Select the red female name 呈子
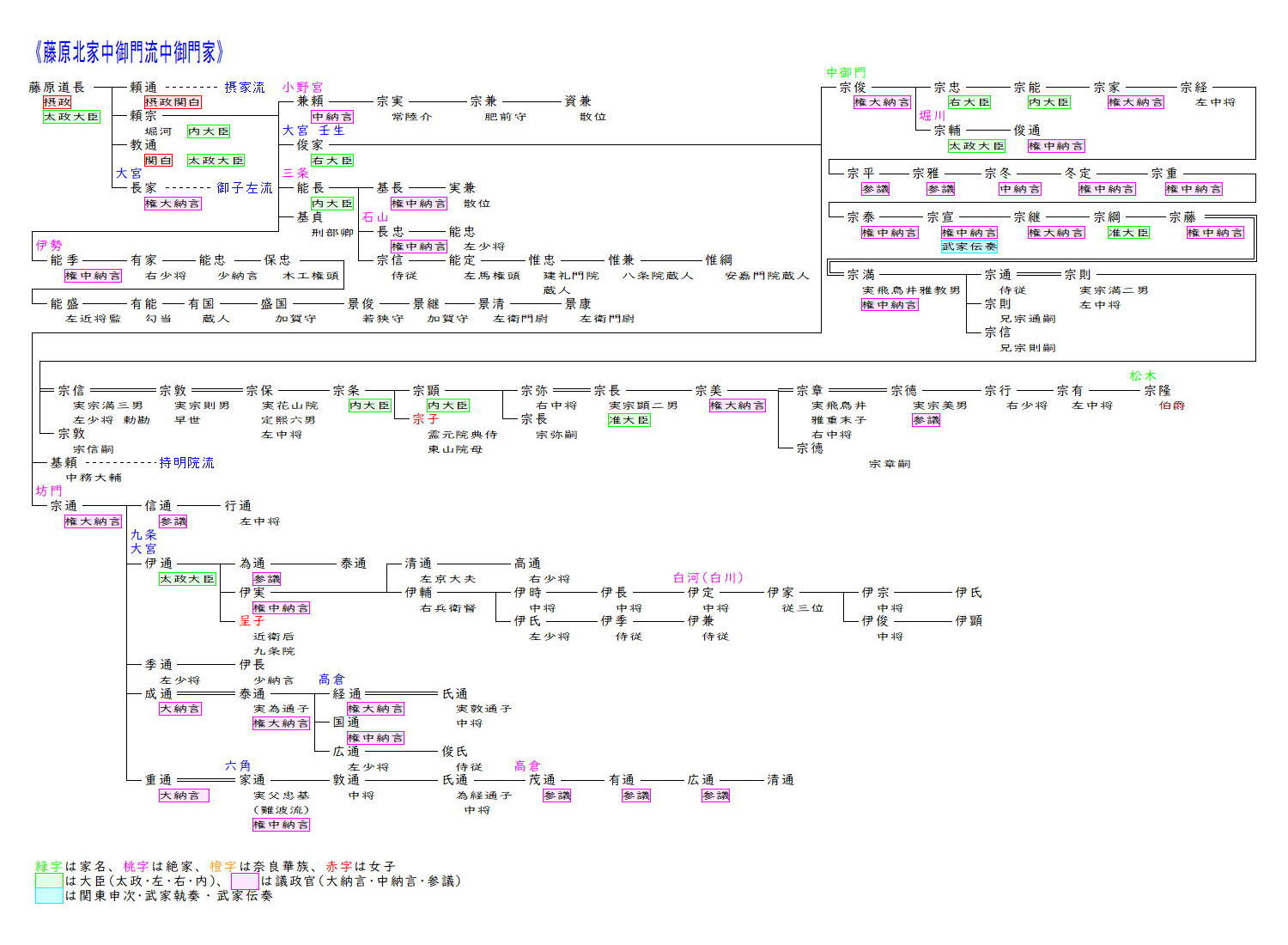The image size is (1288, 945). [252, 620]
